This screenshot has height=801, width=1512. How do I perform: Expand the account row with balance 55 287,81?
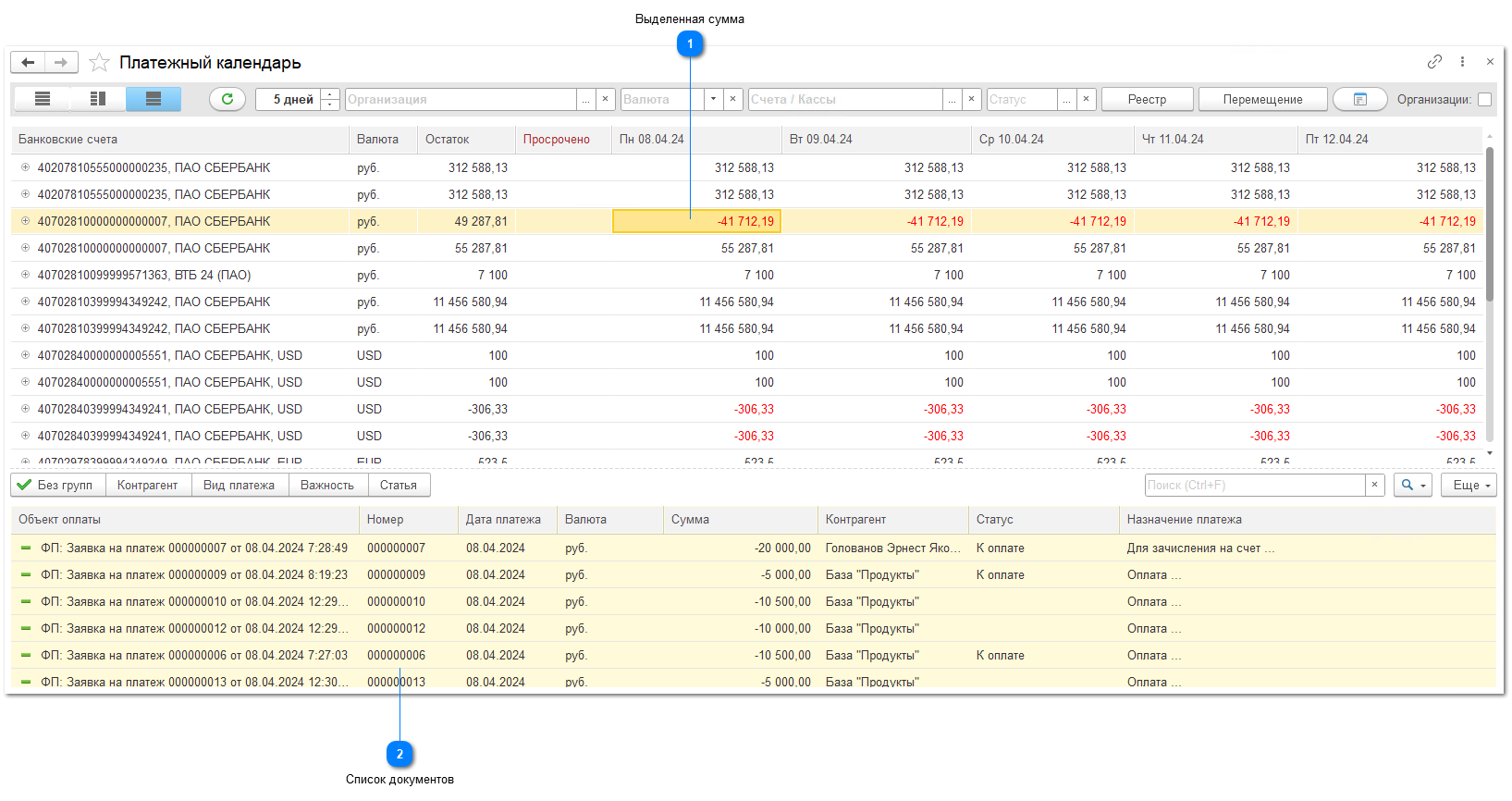point(25,248)
